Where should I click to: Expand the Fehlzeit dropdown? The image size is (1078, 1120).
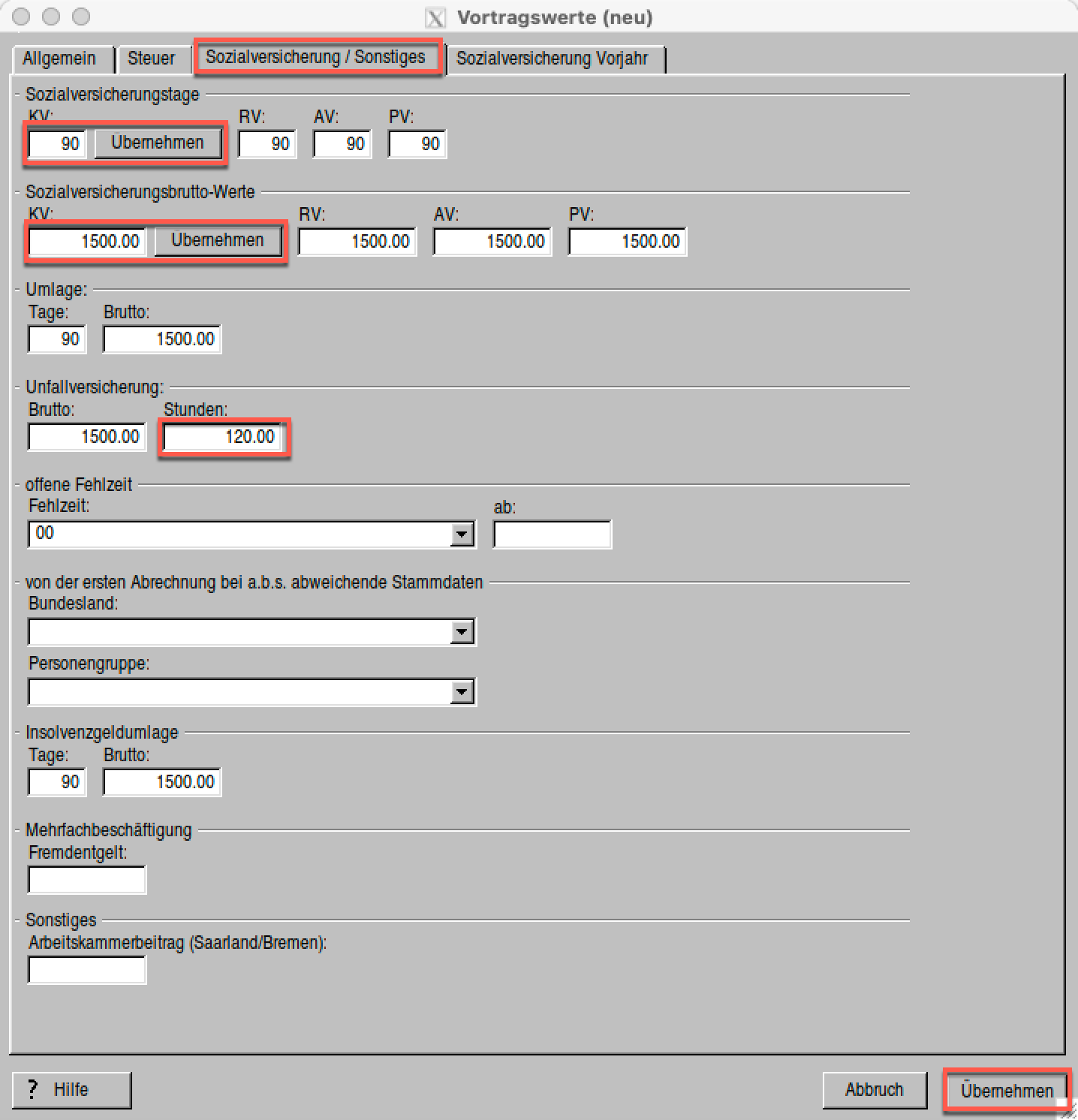[462, 534]
